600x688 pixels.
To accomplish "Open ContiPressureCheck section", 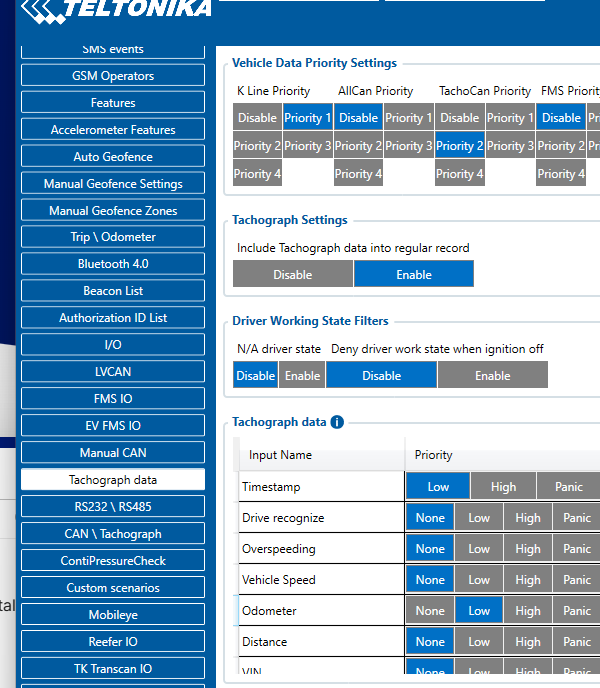I will pyautogui.click(x=113, y=560).
